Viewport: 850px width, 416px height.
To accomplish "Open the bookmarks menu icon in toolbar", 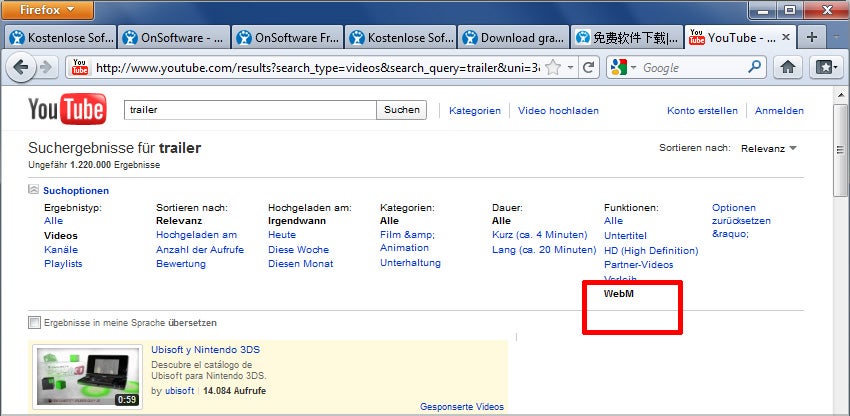I will click(825, 68).
